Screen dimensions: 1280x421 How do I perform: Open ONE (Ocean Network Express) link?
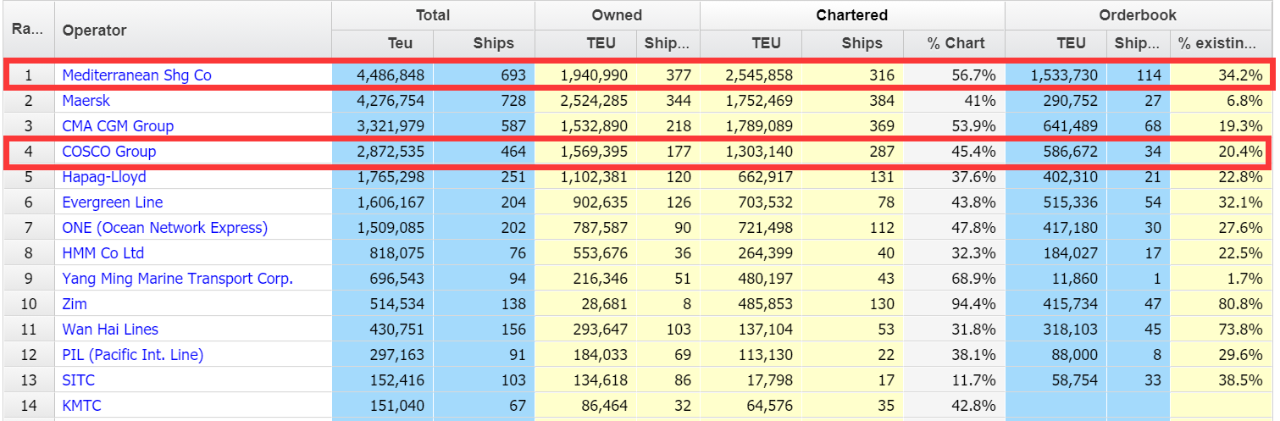pos(165,228)
